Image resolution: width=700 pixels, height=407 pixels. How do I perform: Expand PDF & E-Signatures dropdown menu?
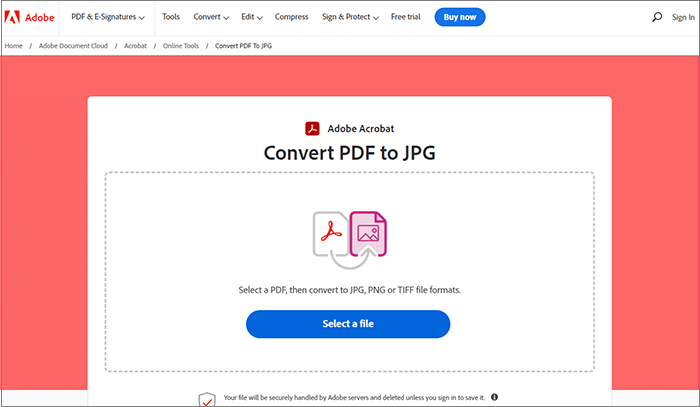tap(108, 17)
